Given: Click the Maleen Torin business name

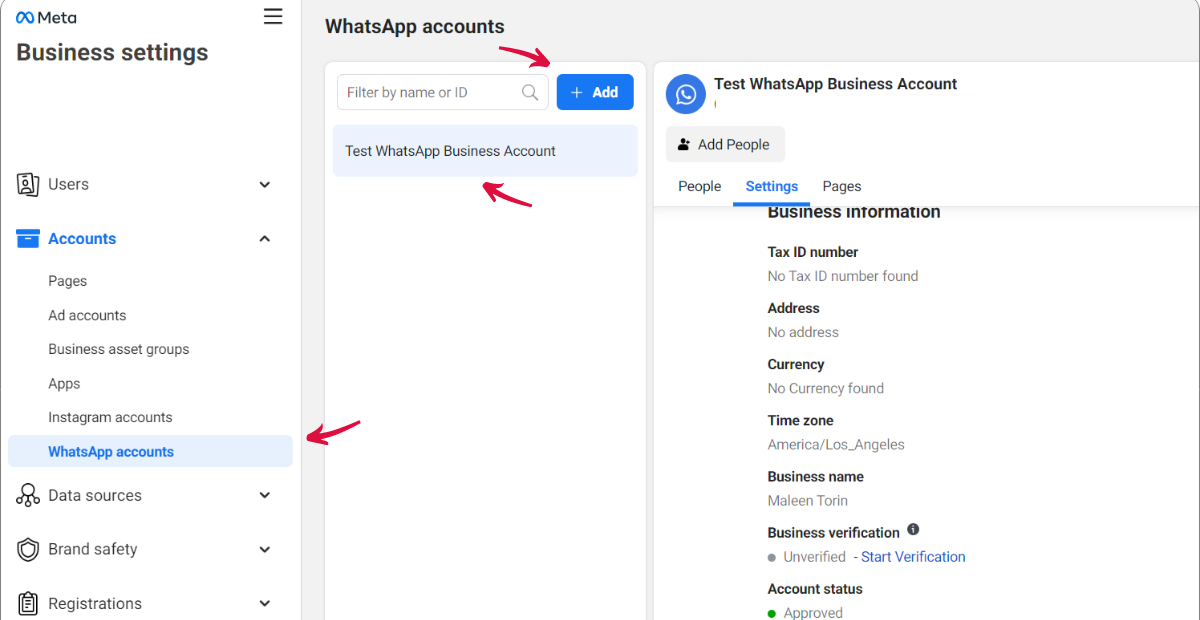Looking at the screenshot, I should pos(808,500).
